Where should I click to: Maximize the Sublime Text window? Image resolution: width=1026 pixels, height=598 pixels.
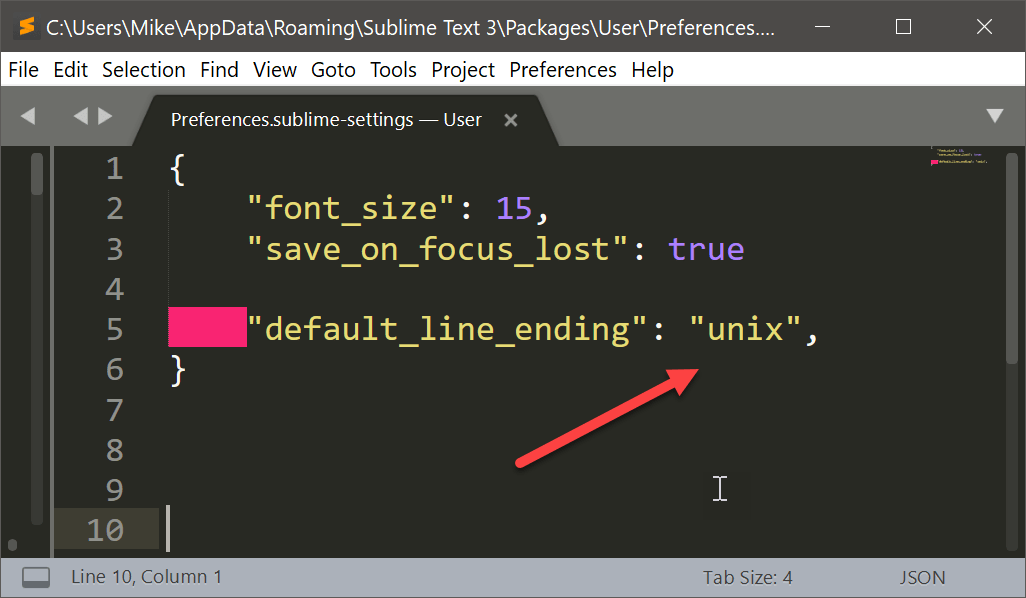pos(903,27)
